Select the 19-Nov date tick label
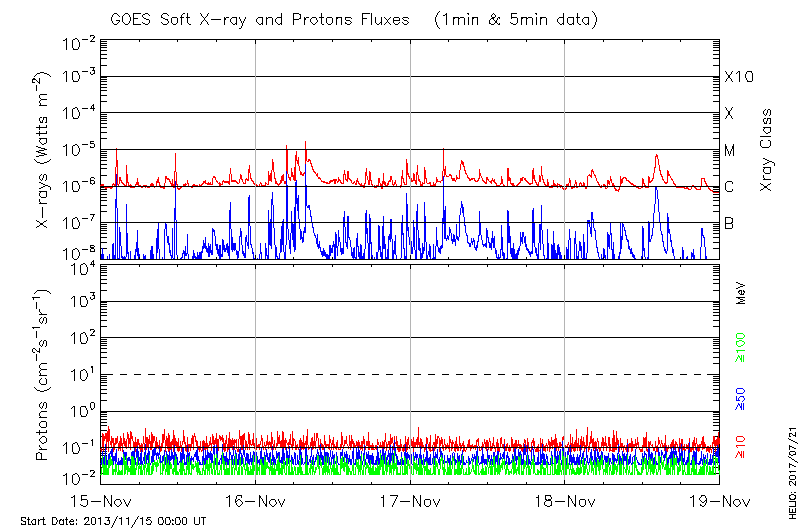 pyautogui.click(x=718, y=500)
